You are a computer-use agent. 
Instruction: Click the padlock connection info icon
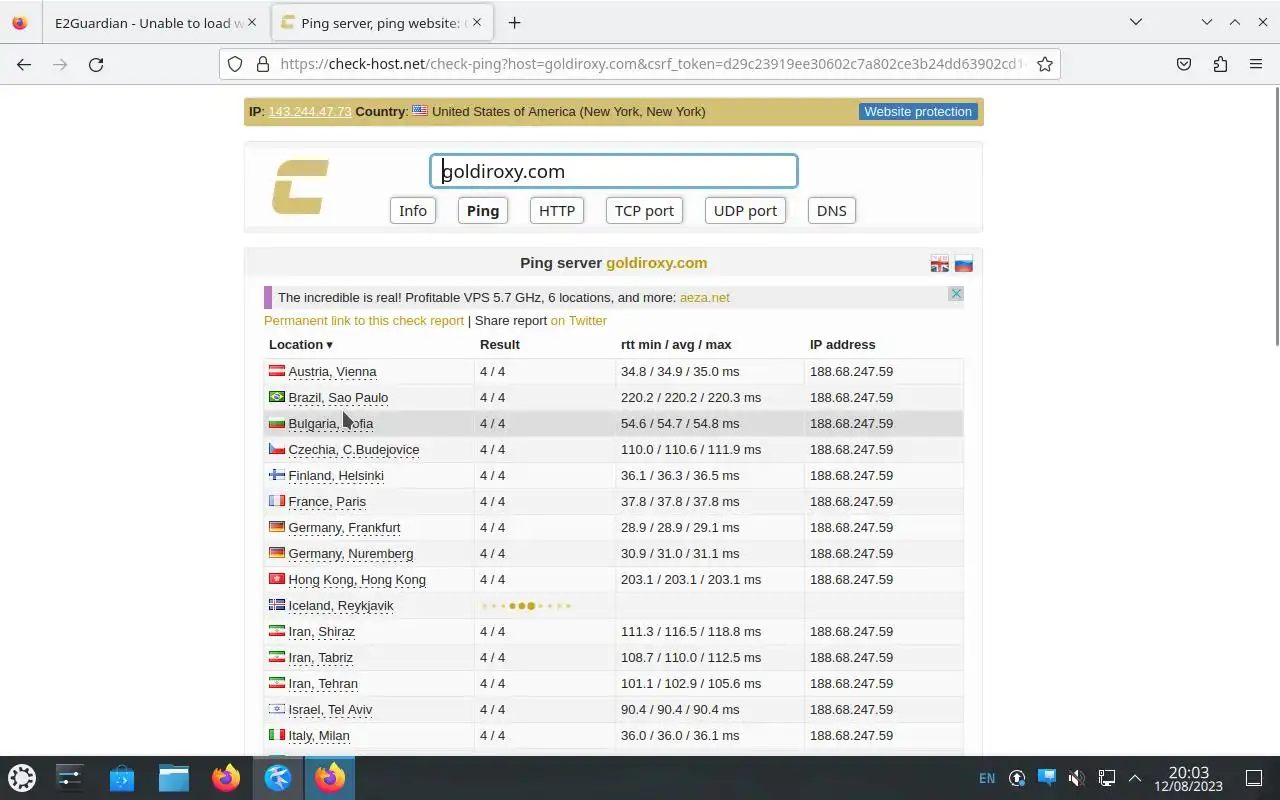[x=263, y=64]
